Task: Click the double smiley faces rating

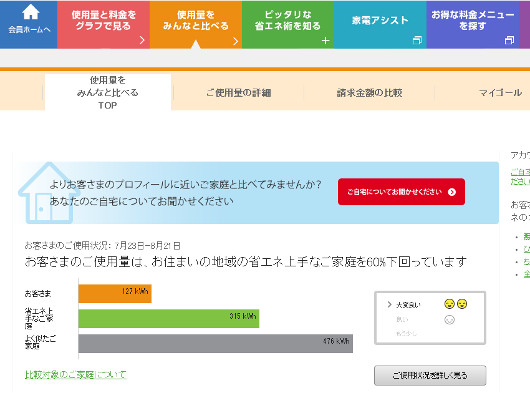Action: pyautogui.click(x=456, y=304)
